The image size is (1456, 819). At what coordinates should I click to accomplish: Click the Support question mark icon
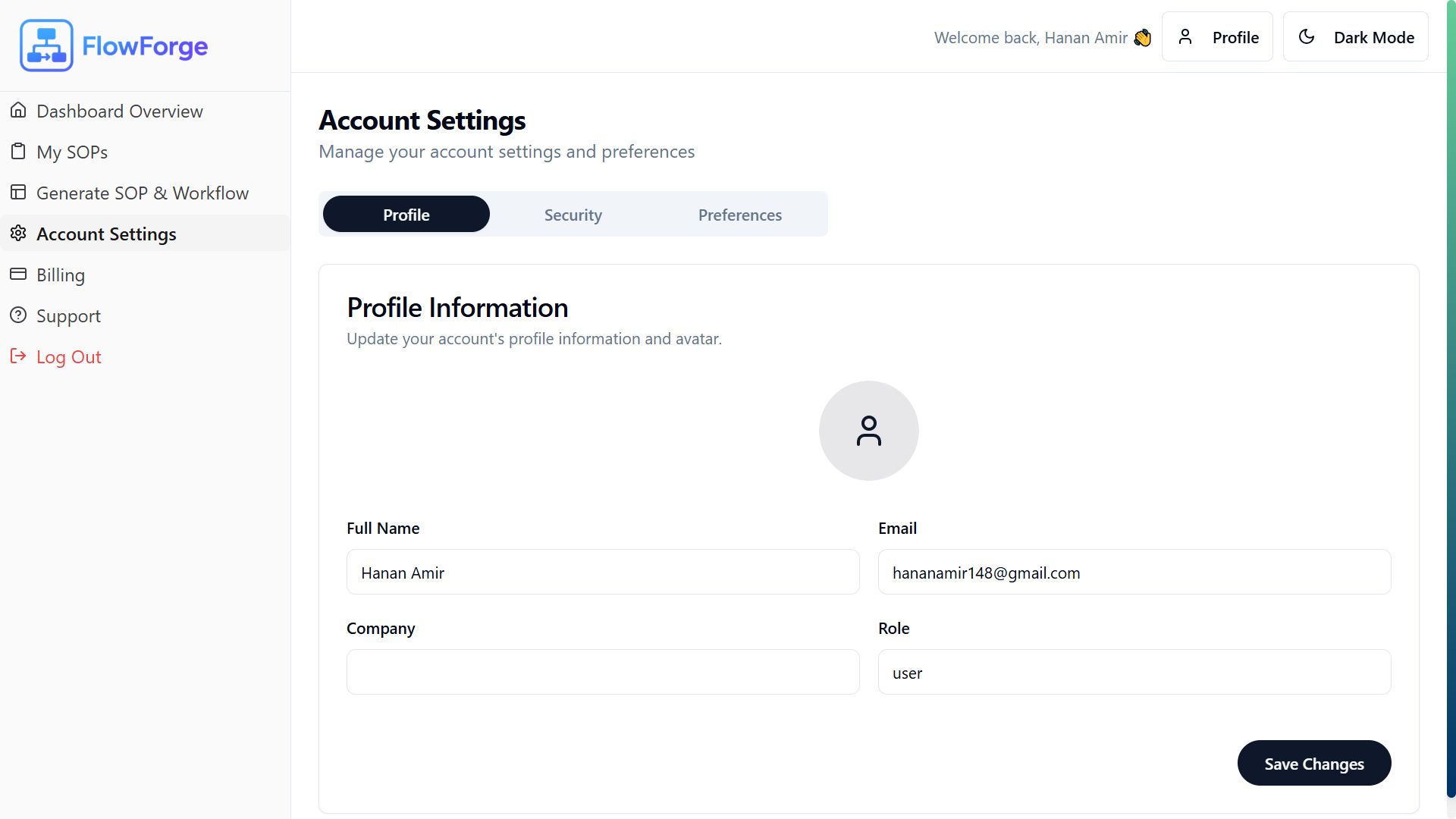point(18,315)
